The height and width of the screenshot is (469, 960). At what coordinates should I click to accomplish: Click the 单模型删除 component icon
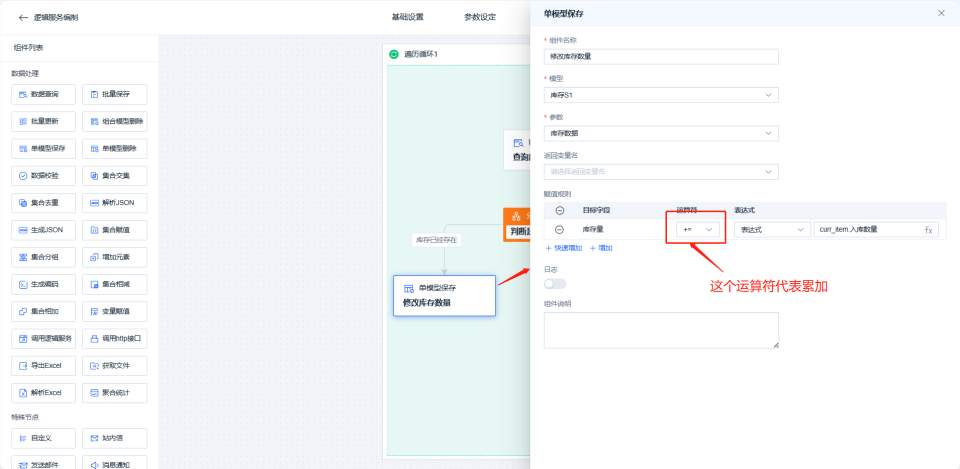[x=94, y=149]
